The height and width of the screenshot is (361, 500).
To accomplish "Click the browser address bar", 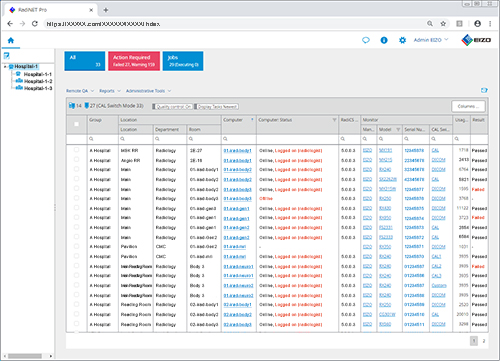I will coord(233,24).
